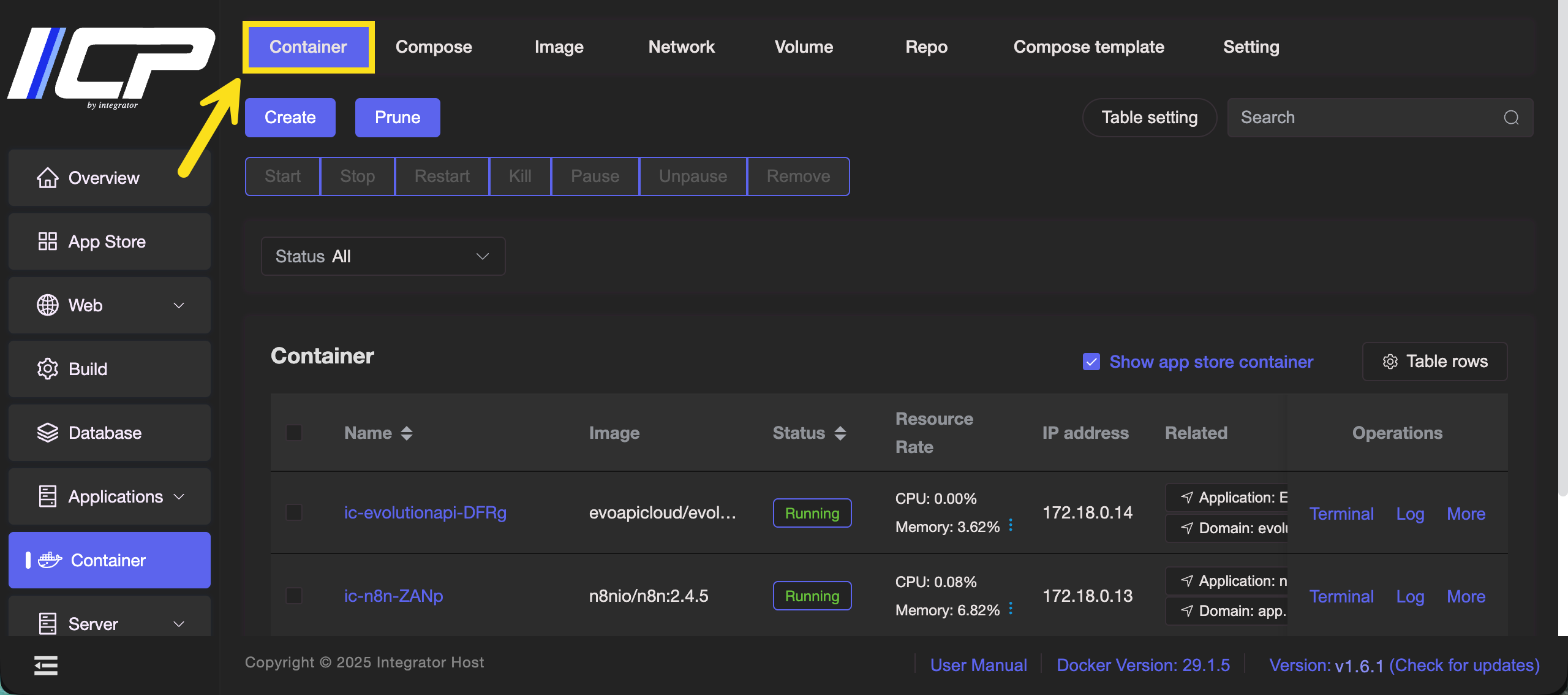The height and width of the screenshot is (695, 1568).
Task: Open the Compose template tab
Action: point(1088,47)
